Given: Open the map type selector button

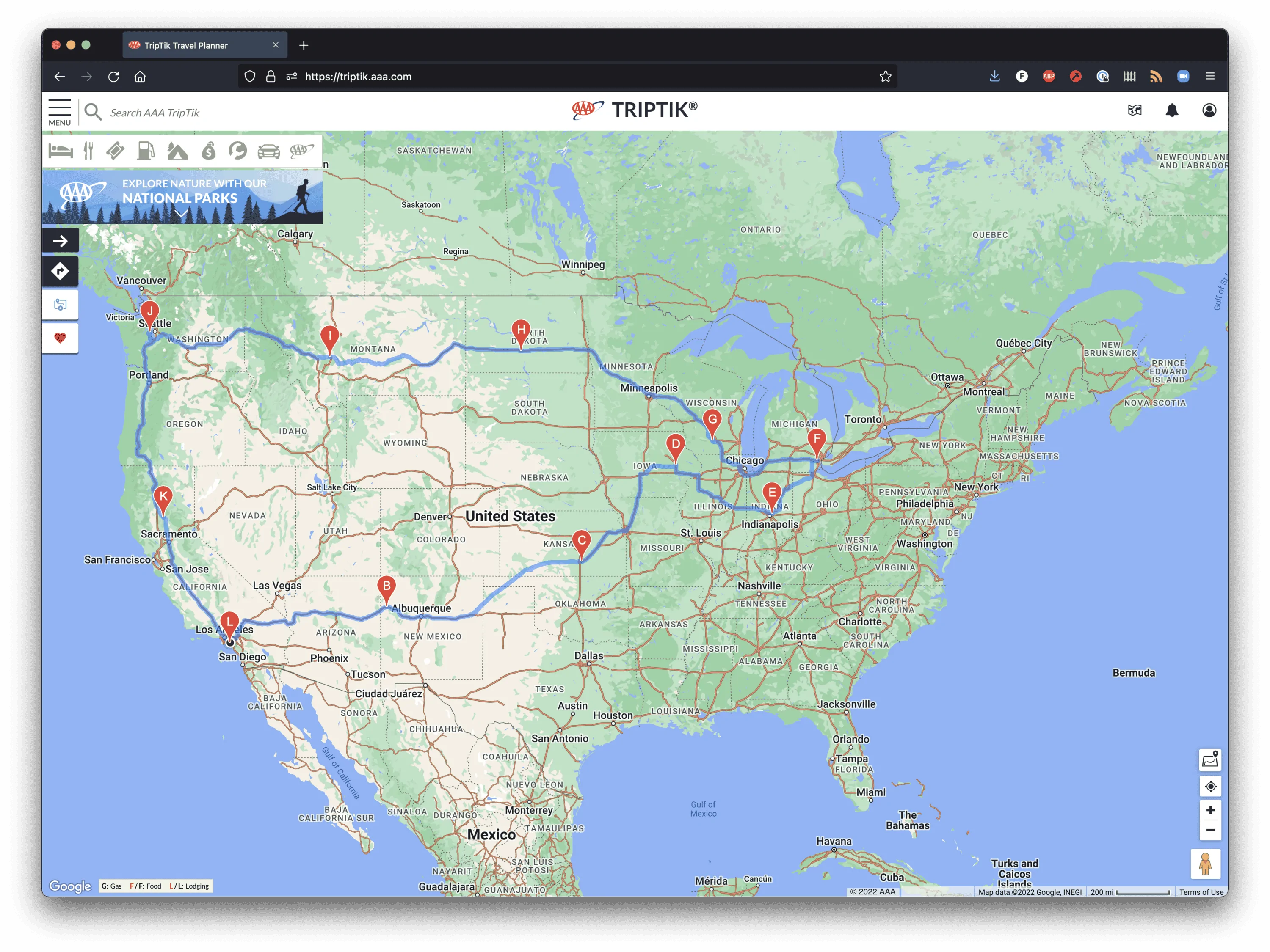Looking at the screenshot, I should (1210, 760).
